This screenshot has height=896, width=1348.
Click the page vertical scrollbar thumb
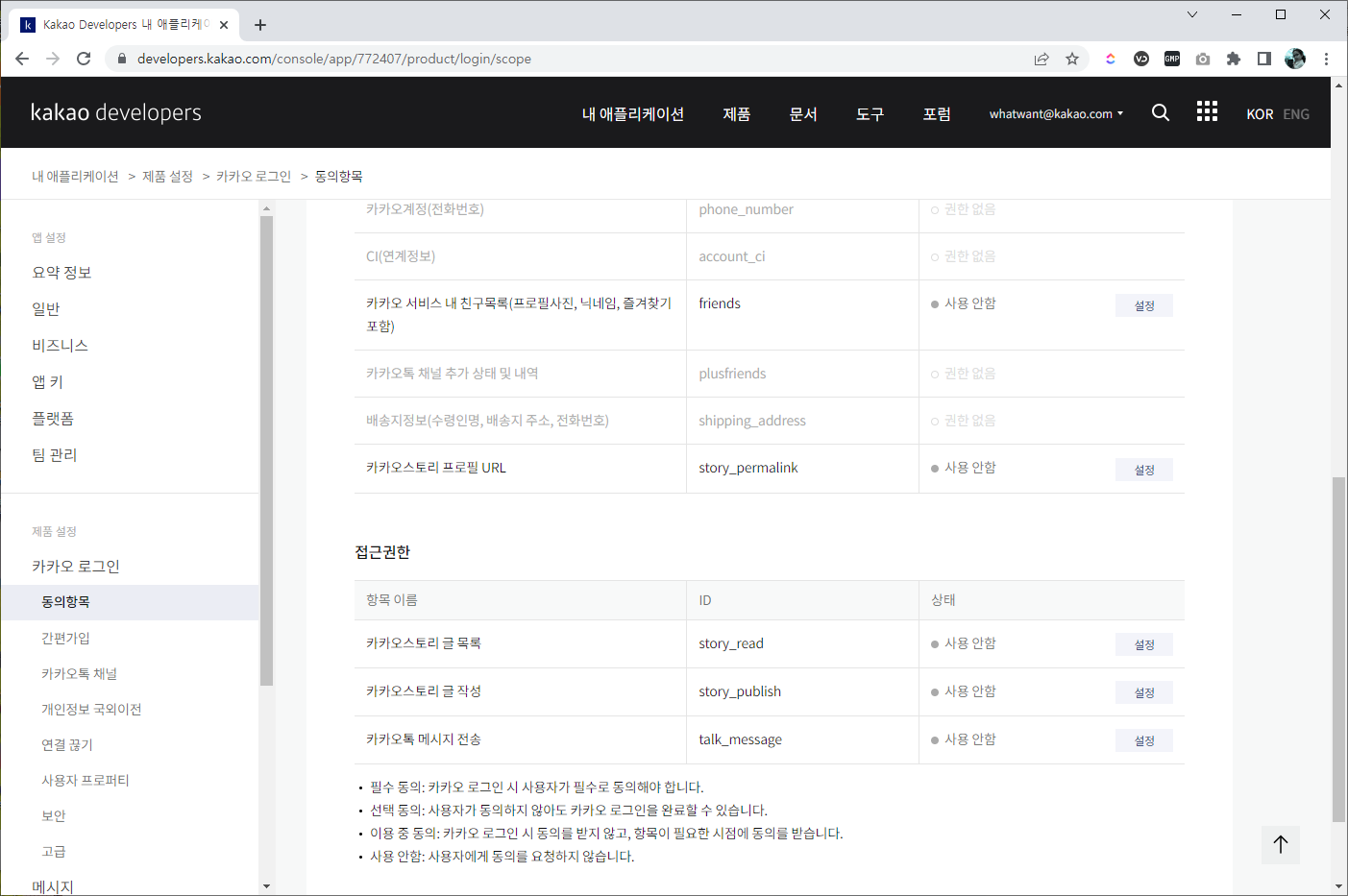point(1338,649)
